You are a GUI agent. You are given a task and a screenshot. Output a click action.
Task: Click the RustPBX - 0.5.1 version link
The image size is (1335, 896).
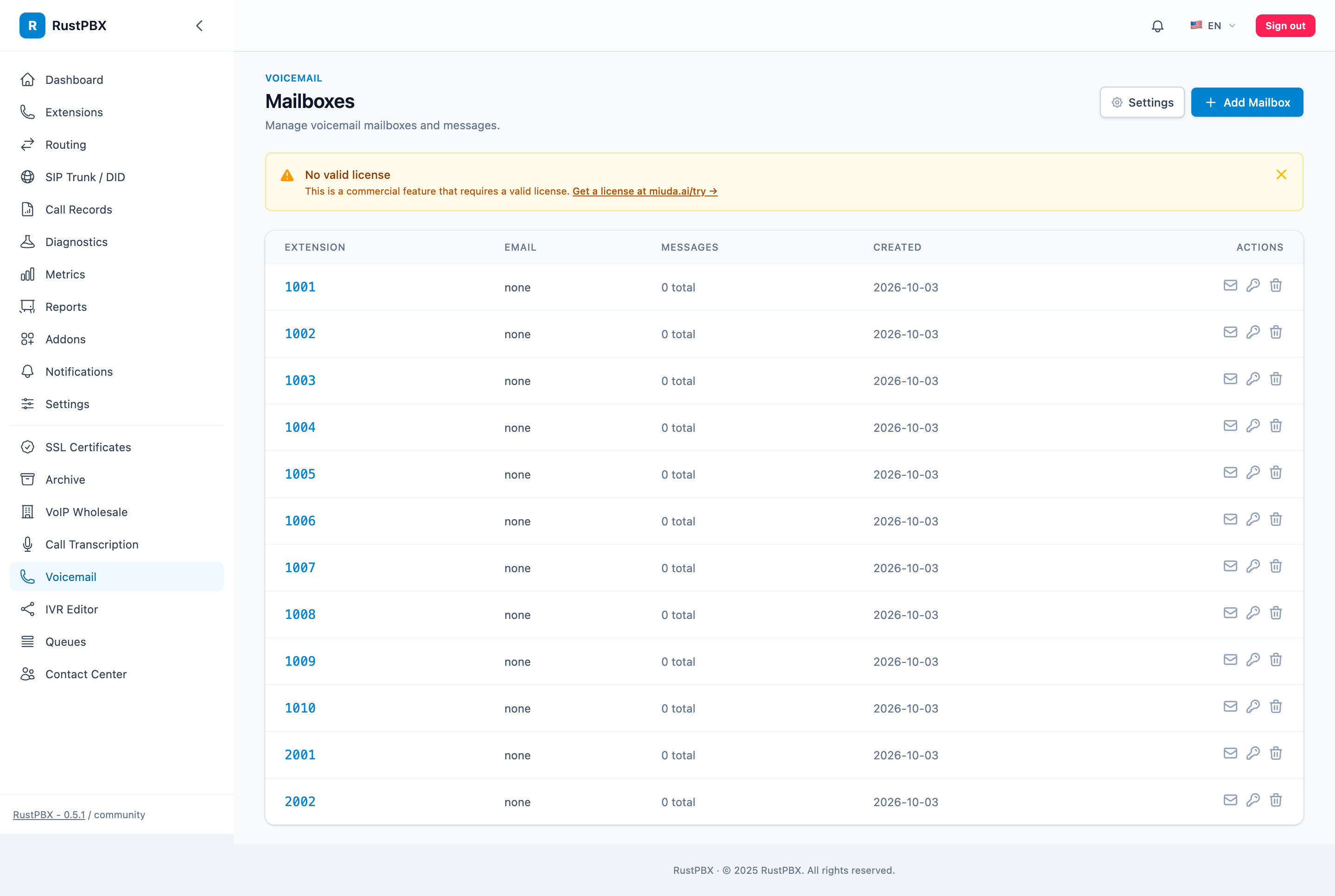(49, 815)
